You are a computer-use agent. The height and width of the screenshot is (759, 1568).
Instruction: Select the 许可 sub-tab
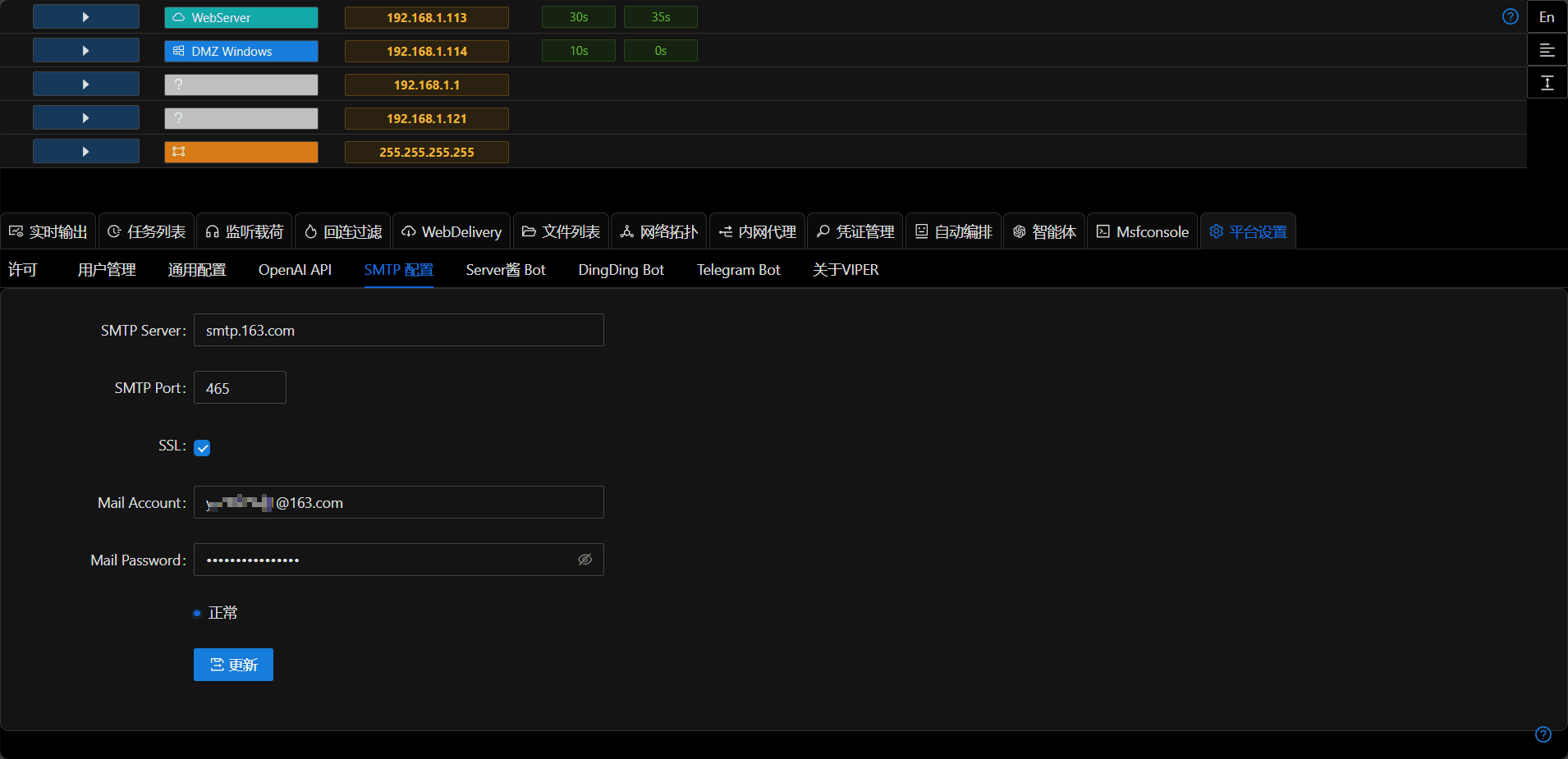tap(22, 270)
